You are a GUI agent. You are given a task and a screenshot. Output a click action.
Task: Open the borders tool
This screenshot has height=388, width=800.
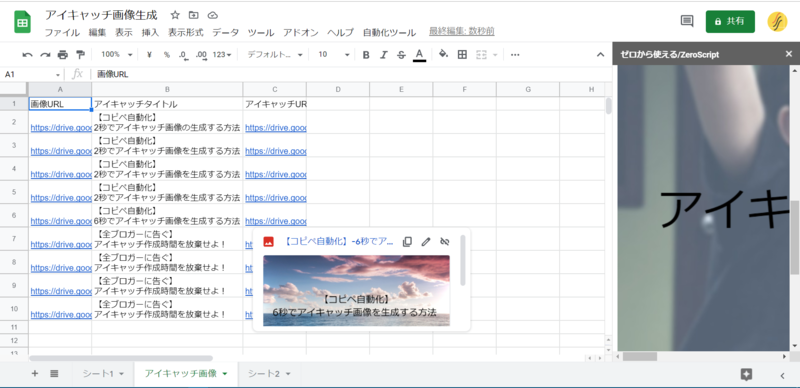click(x=462, y=55)
